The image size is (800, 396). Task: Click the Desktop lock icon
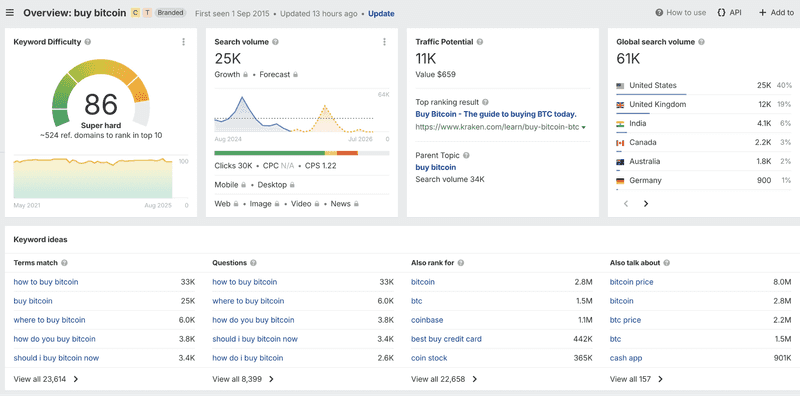tap(292, 185)
